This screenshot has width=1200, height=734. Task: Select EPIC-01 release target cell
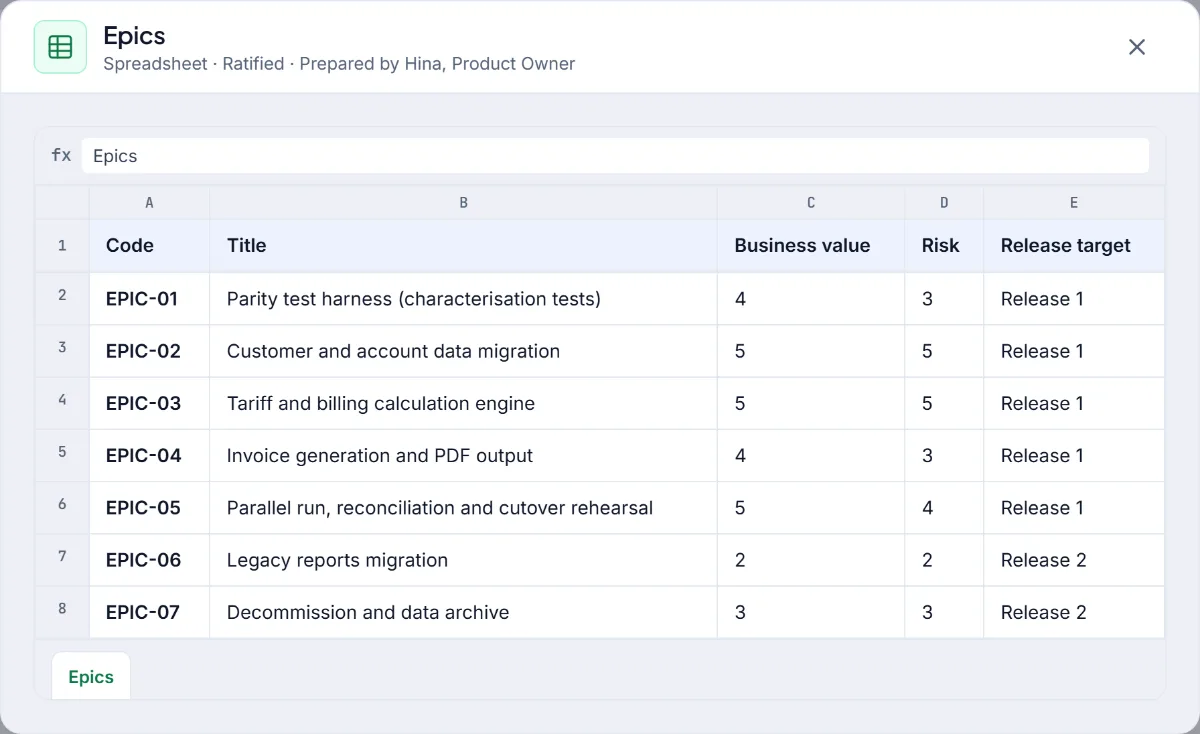pos(1074,298)
